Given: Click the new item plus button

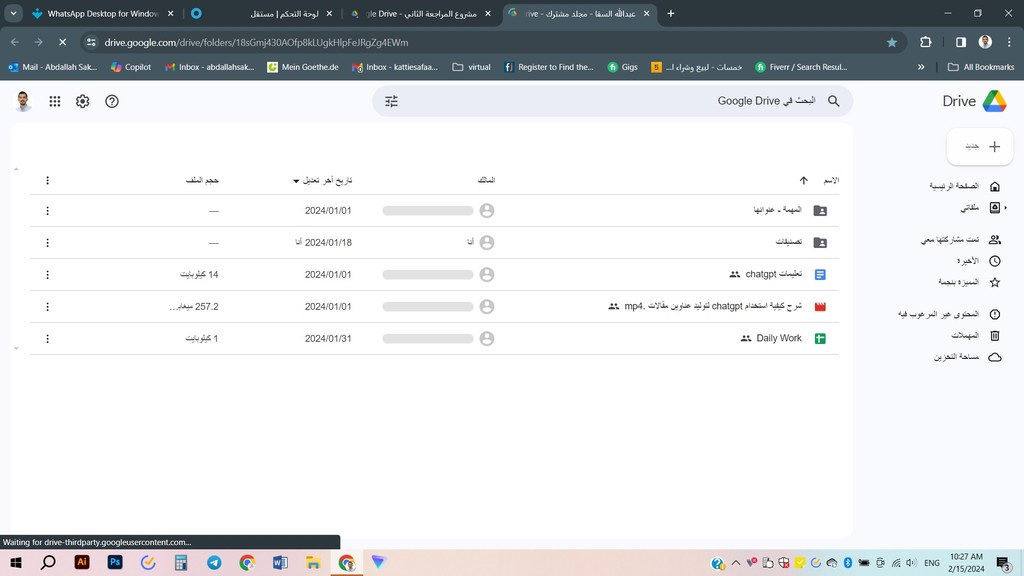Looking at the screenshot, I should click(x=980, y=146).
